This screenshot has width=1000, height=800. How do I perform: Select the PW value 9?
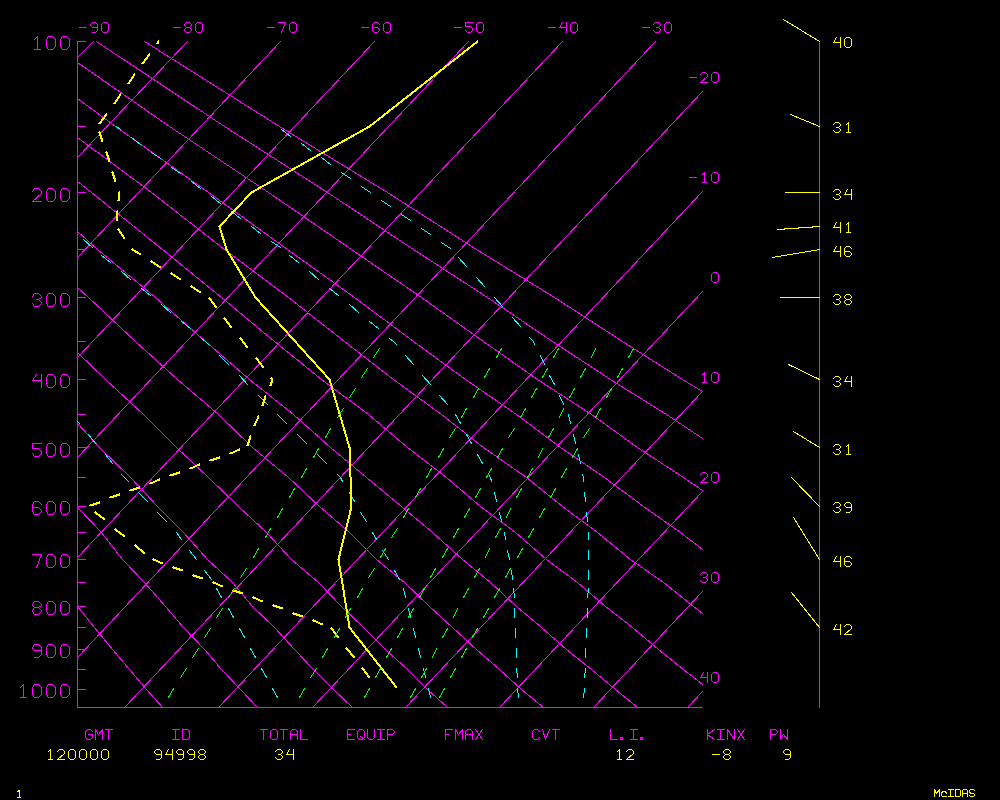click(x=787, y=755)
